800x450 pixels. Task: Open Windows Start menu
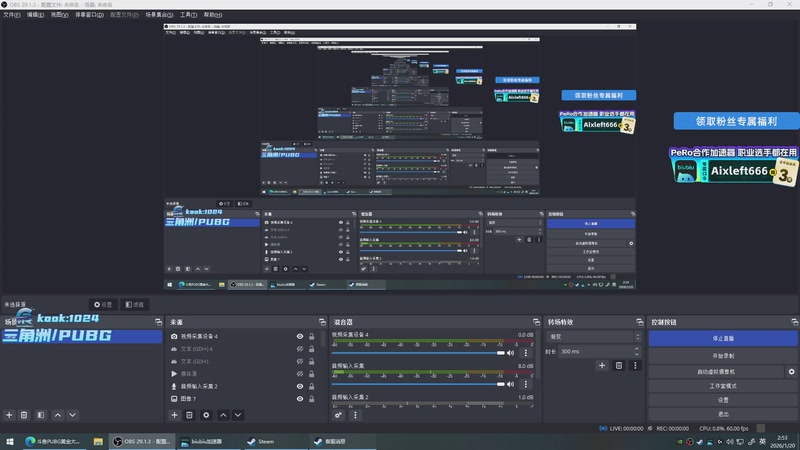[x=10, y=442]
